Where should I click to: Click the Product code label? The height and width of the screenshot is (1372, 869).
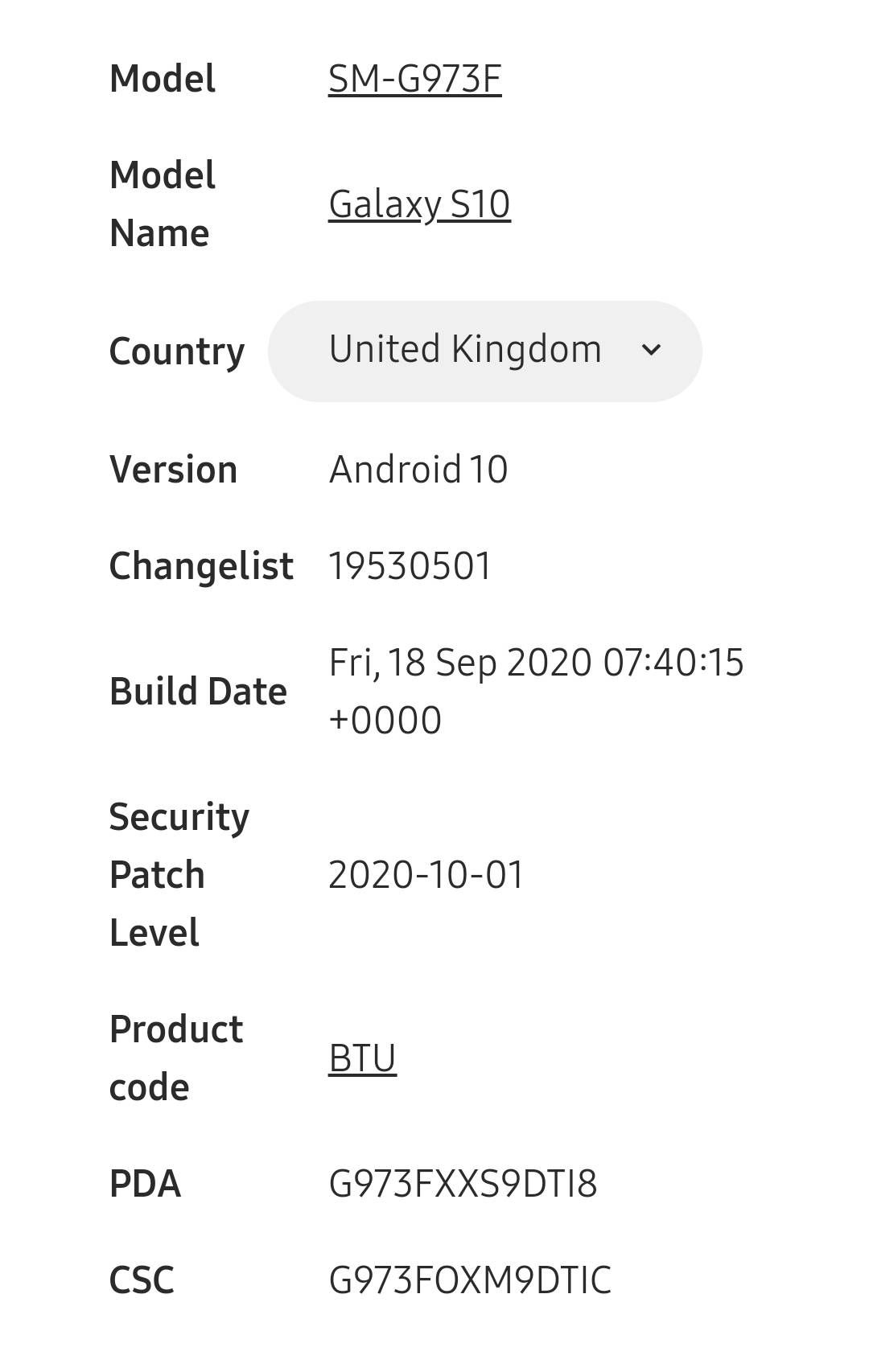pos(175,1058)
